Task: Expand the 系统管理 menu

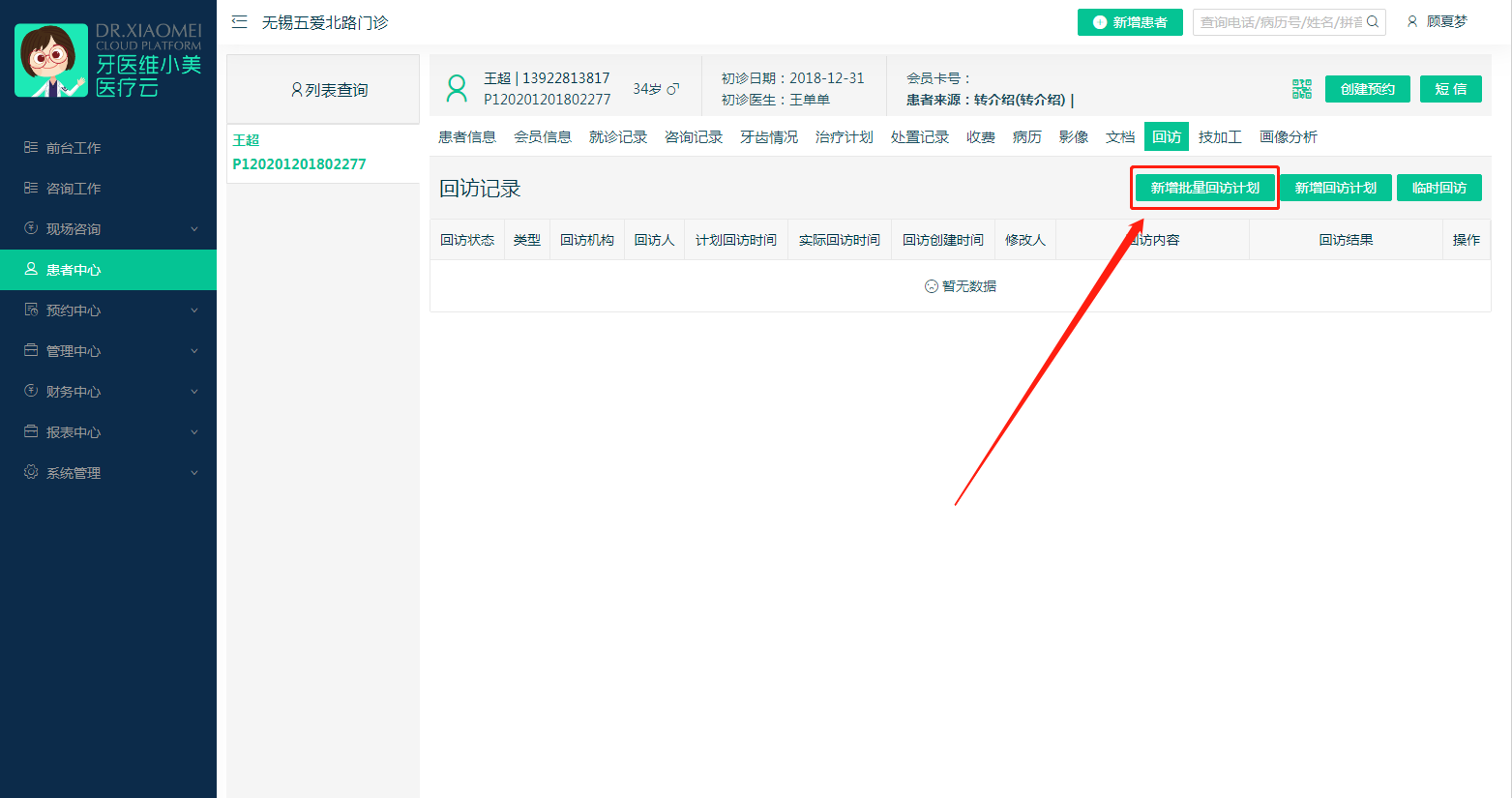Action: [x=108, y=473]
